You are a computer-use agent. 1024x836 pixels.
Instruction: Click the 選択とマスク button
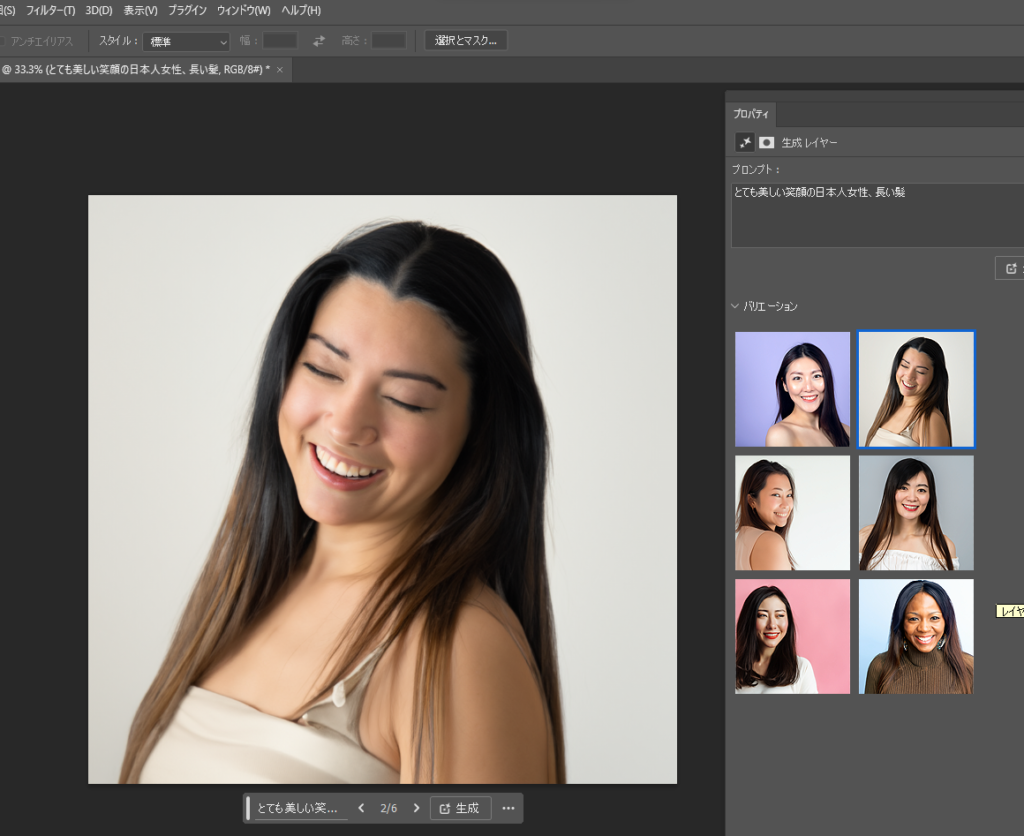(x=466, y=41)
